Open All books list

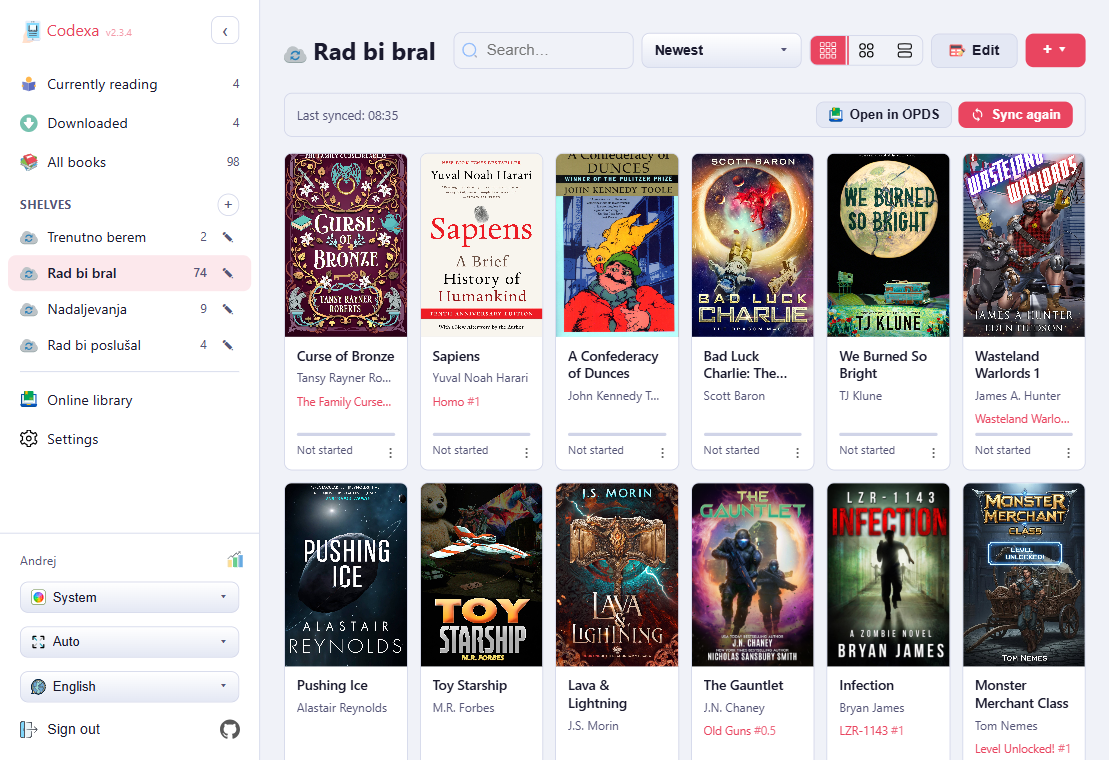[129, 162]
